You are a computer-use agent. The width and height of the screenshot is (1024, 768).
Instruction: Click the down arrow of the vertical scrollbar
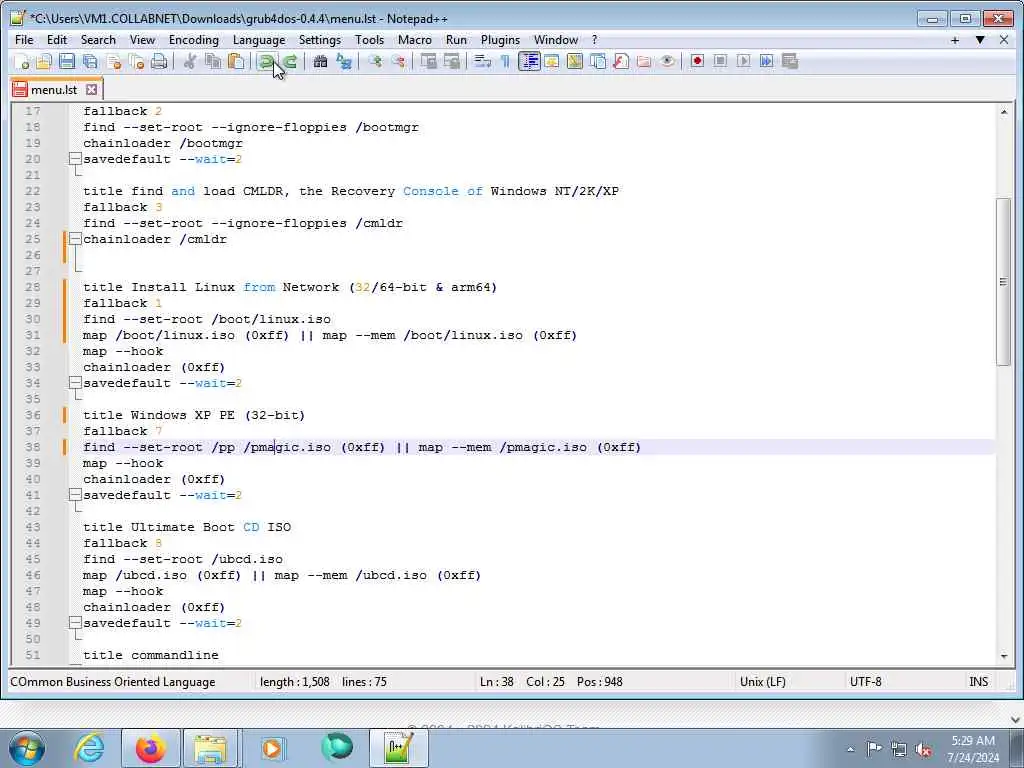(x=1004, y=656)
